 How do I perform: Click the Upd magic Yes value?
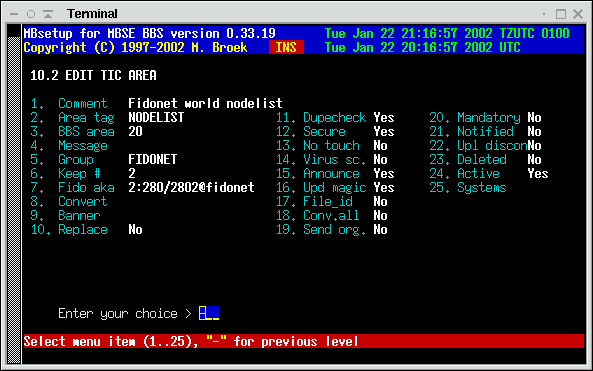[384, 187]
